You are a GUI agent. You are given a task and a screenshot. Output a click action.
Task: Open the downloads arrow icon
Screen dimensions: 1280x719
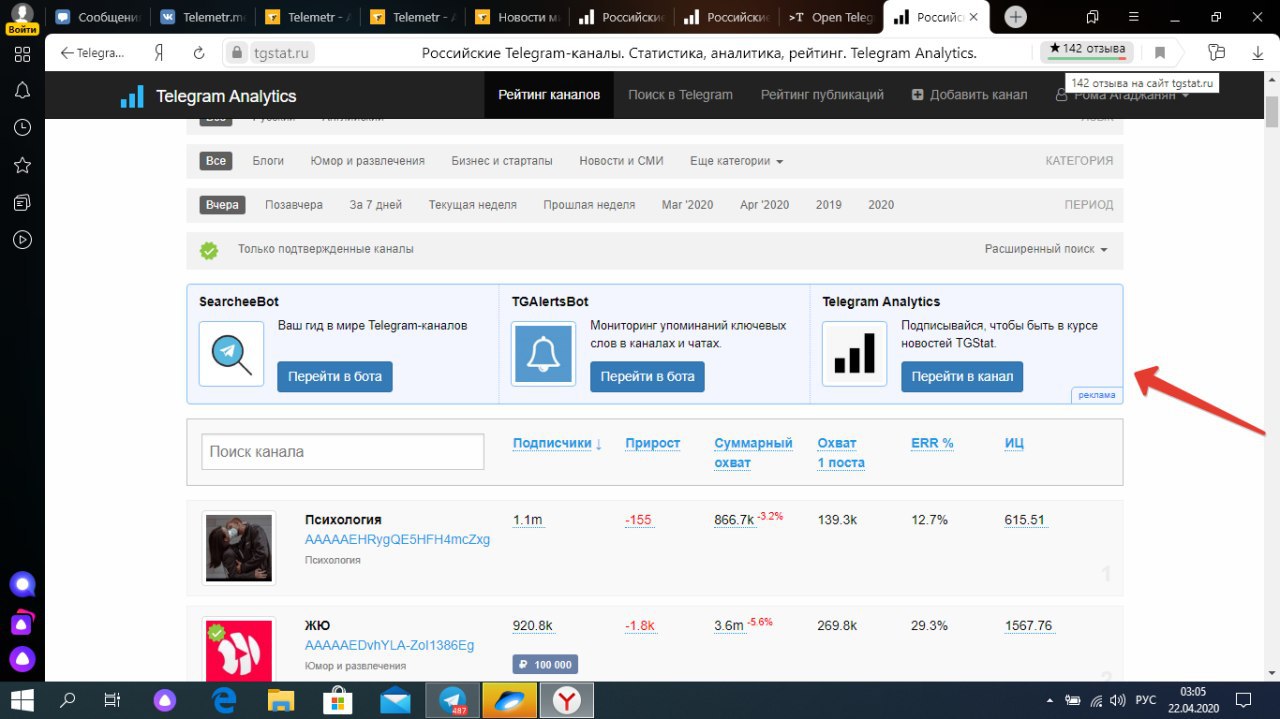tap(1258, 53)
